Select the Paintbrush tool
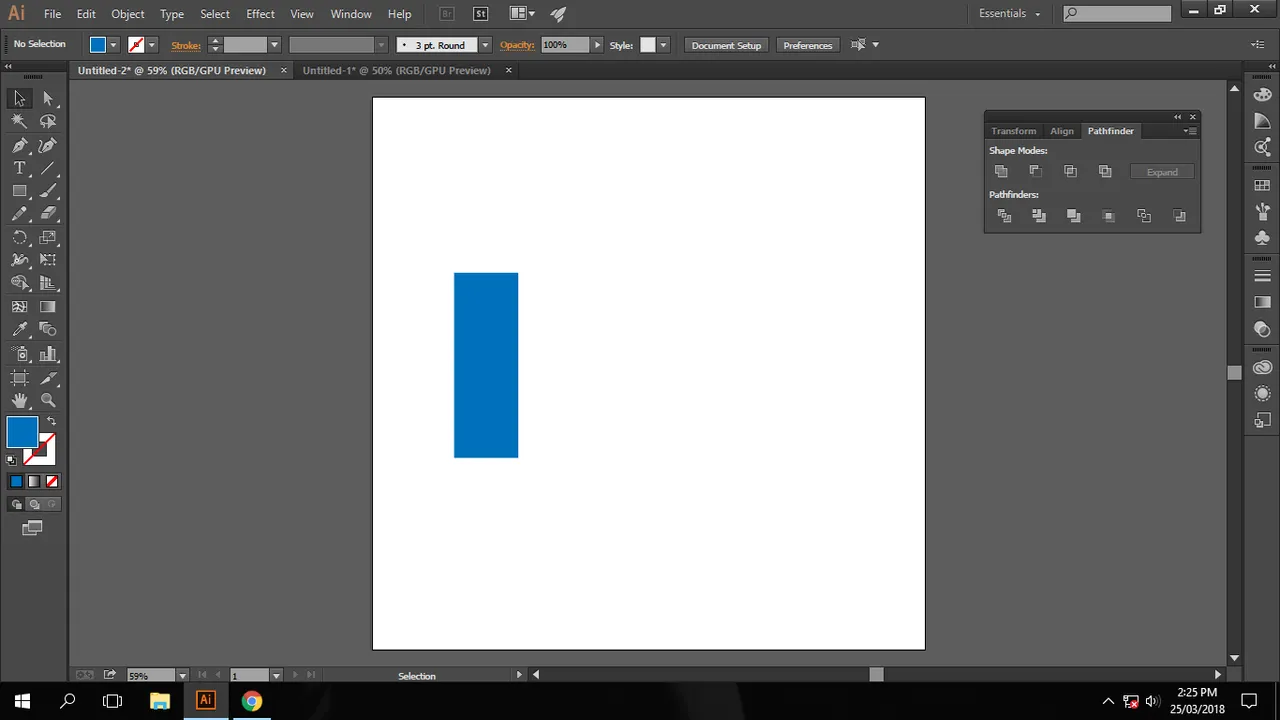This screenshot has height=720, width=1280. [x=48, y=191]
